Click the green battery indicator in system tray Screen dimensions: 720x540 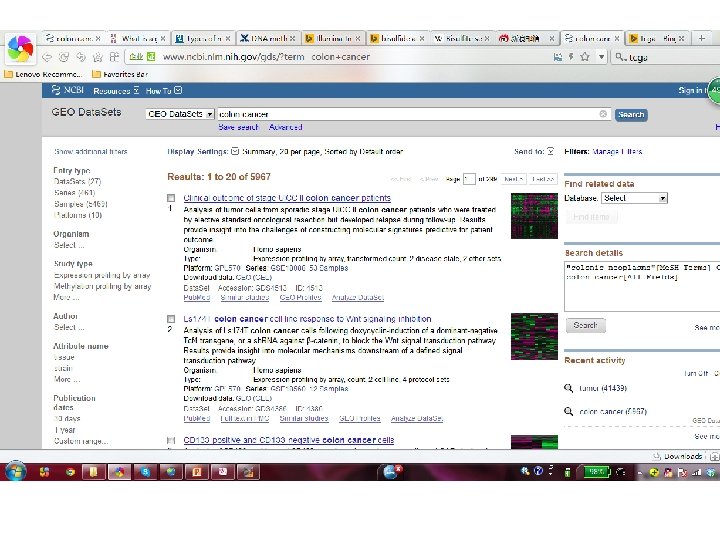click(596, 472)
